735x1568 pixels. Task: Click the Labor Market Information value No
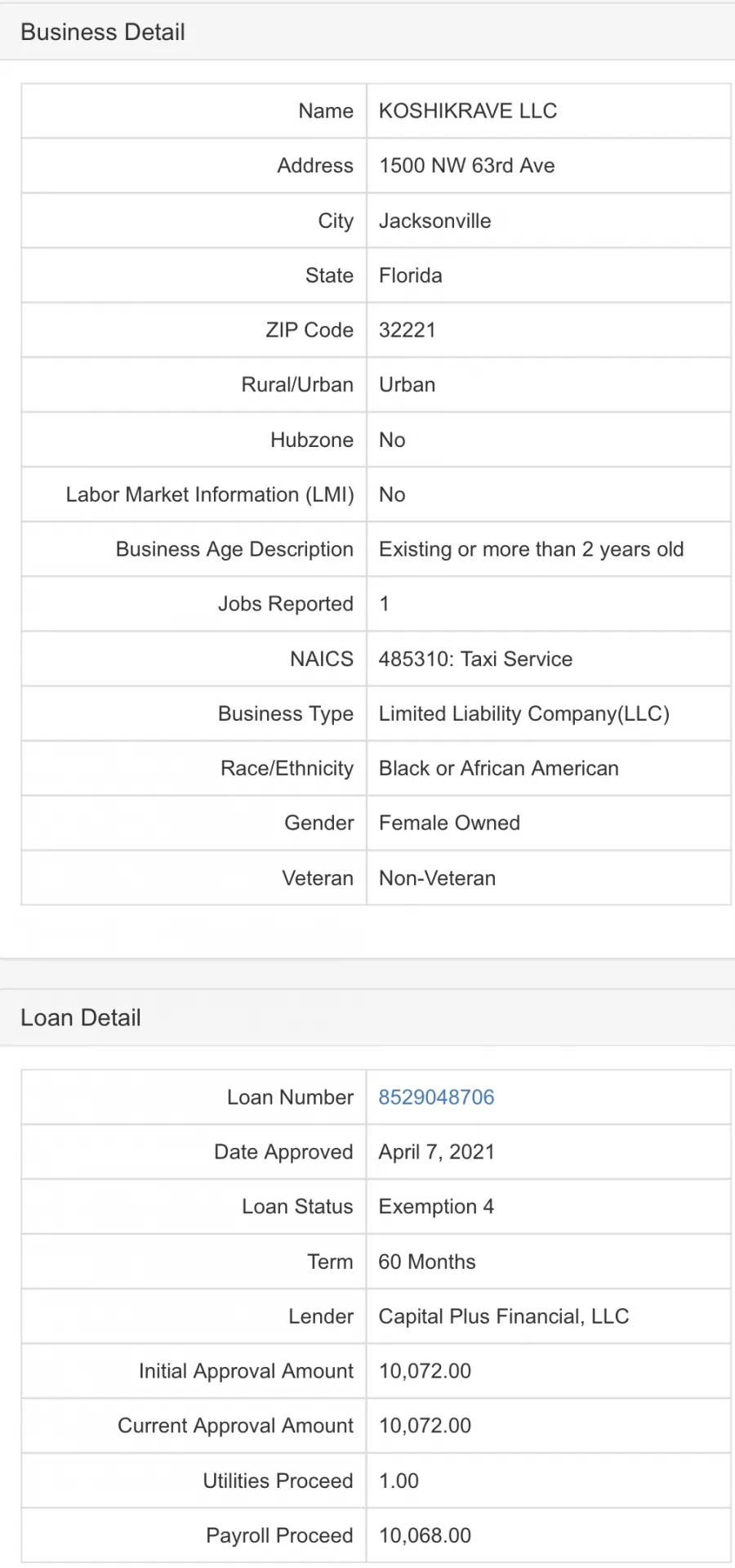tap(392, 494)
